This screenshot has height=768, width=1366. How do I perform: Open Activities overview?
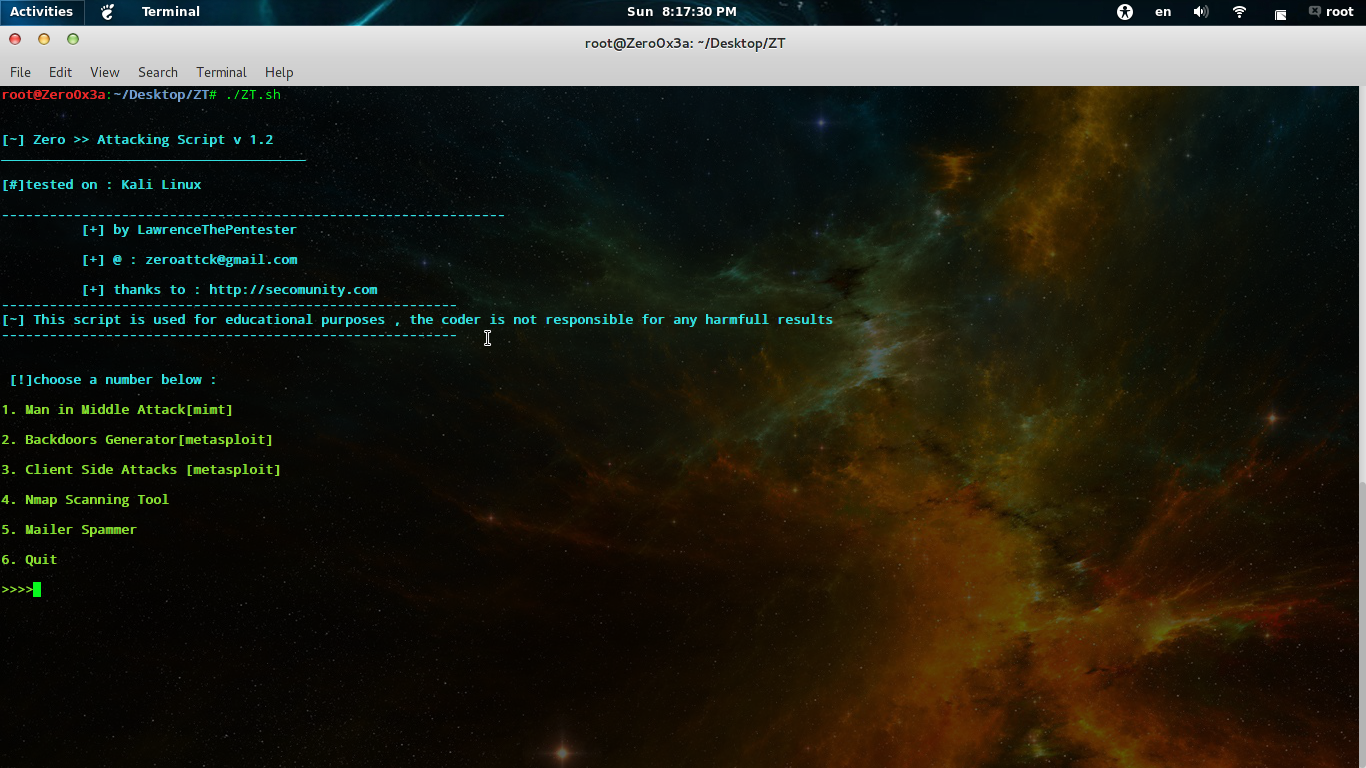[x=41, y=11]
